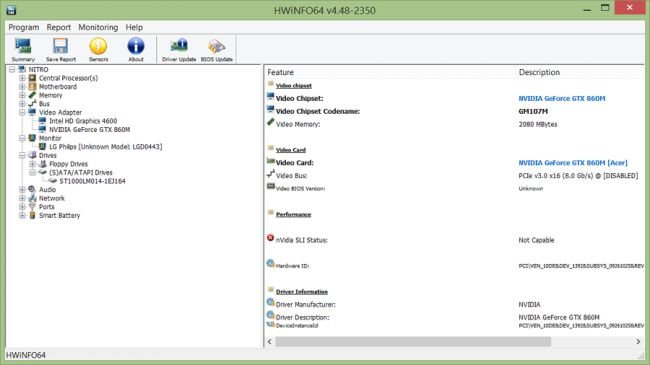This screenshot has height=365, width=650.
Task: Expand the Bus tree node
Action: coord(22,104)
